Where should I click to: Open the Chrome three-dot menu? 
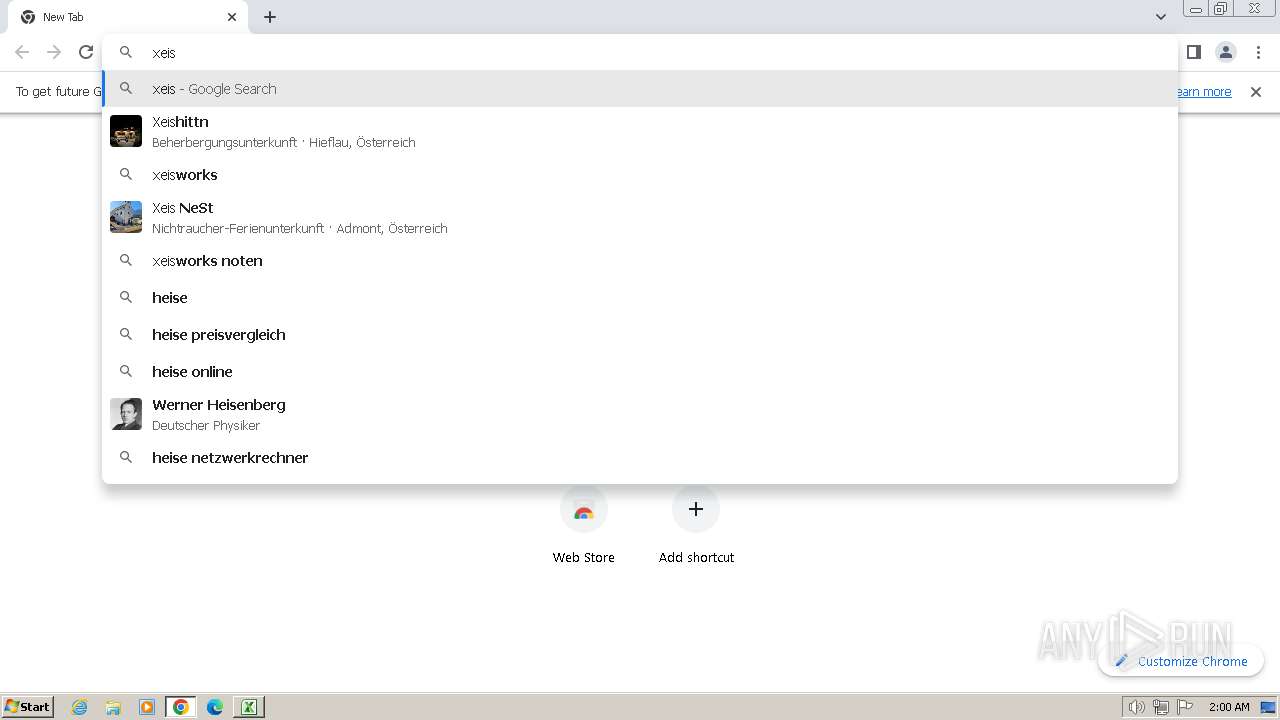(x=1258, y=52)
